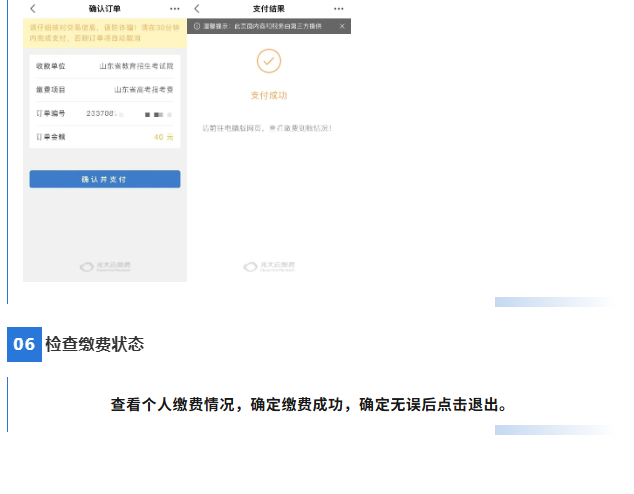Click the 40 元 order amount
Viewport: 634px width, 494px height.
[x=163, y=137]
